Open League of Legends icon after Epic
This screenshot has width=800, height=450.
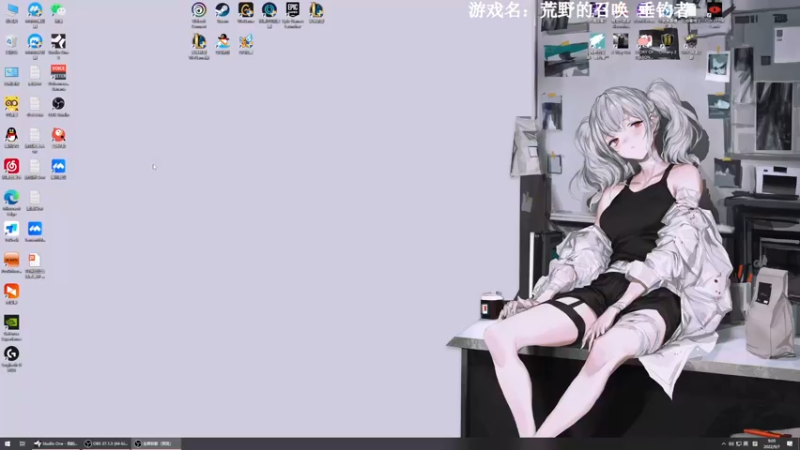(x=316, y=12)
